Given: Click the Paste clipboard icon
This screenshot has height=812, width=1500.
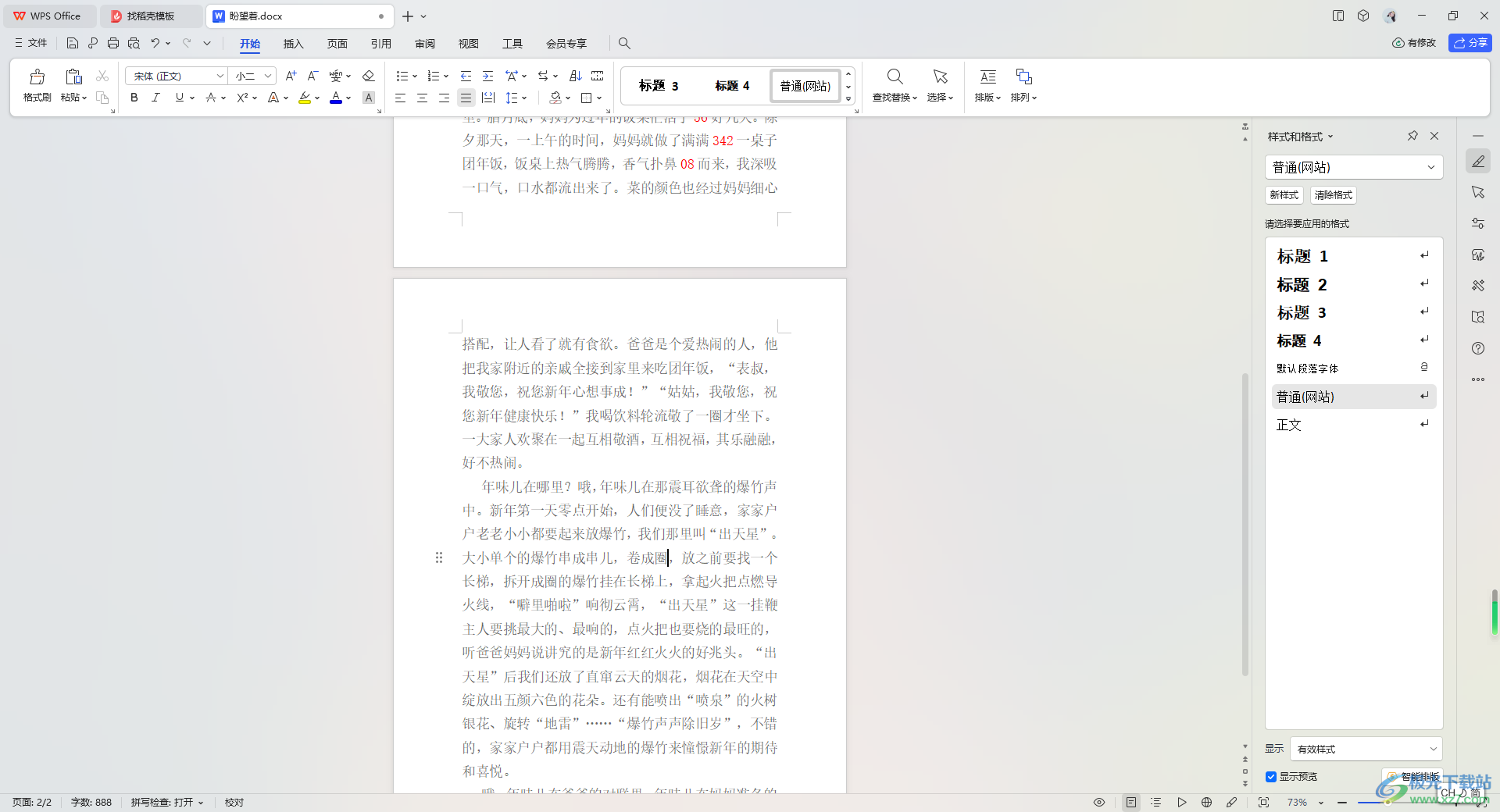Looking at the screenshot, I should click(73, 77).
